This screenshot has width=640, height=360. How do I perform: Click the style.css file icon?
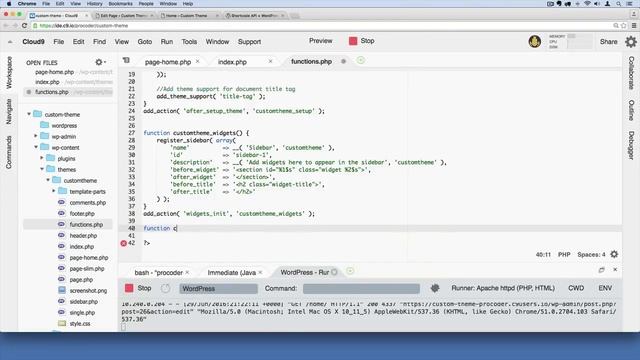[x=62, y=323]
